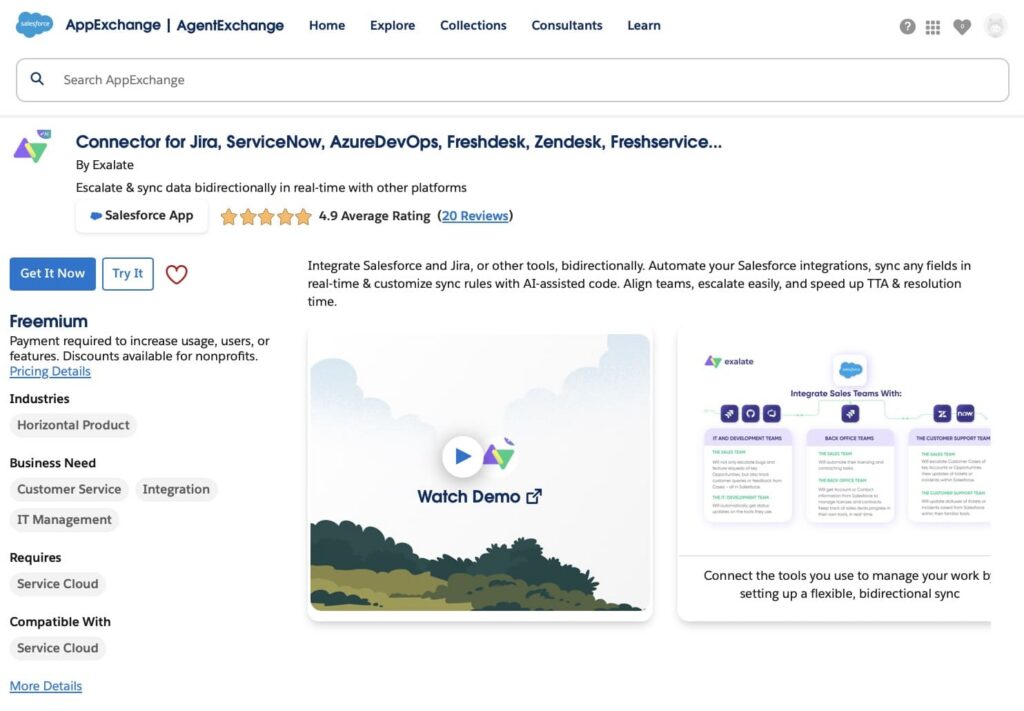The height and width of the screenshot is (711, 1024).
Task: Add listing to favorites with heart outline
Action: pos(176,274)
